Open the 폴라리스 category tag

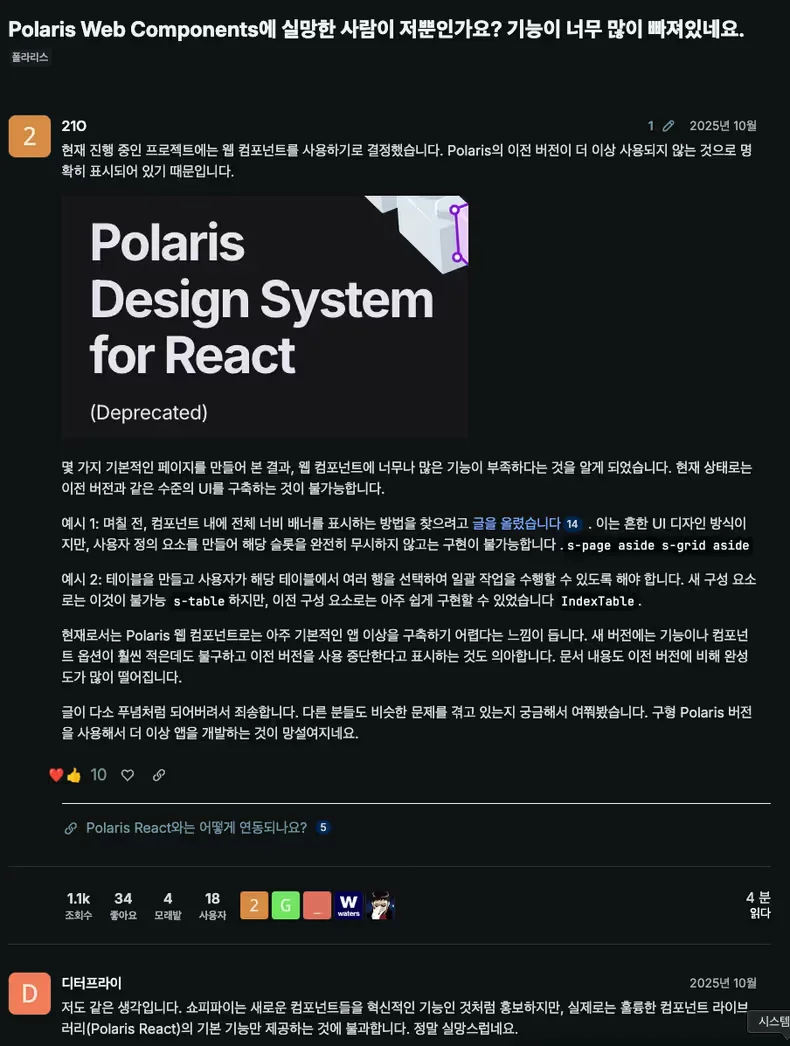(30, 57)
